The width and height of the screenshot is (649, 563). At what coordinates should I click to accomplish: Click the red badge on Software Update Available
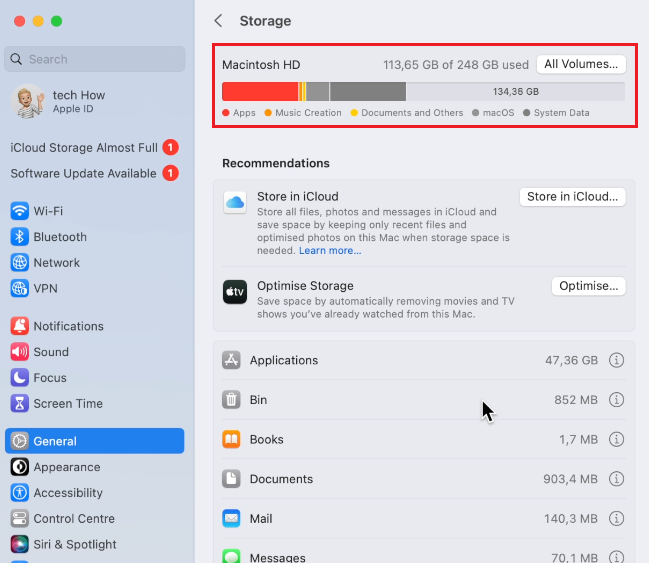click(170, 173)
